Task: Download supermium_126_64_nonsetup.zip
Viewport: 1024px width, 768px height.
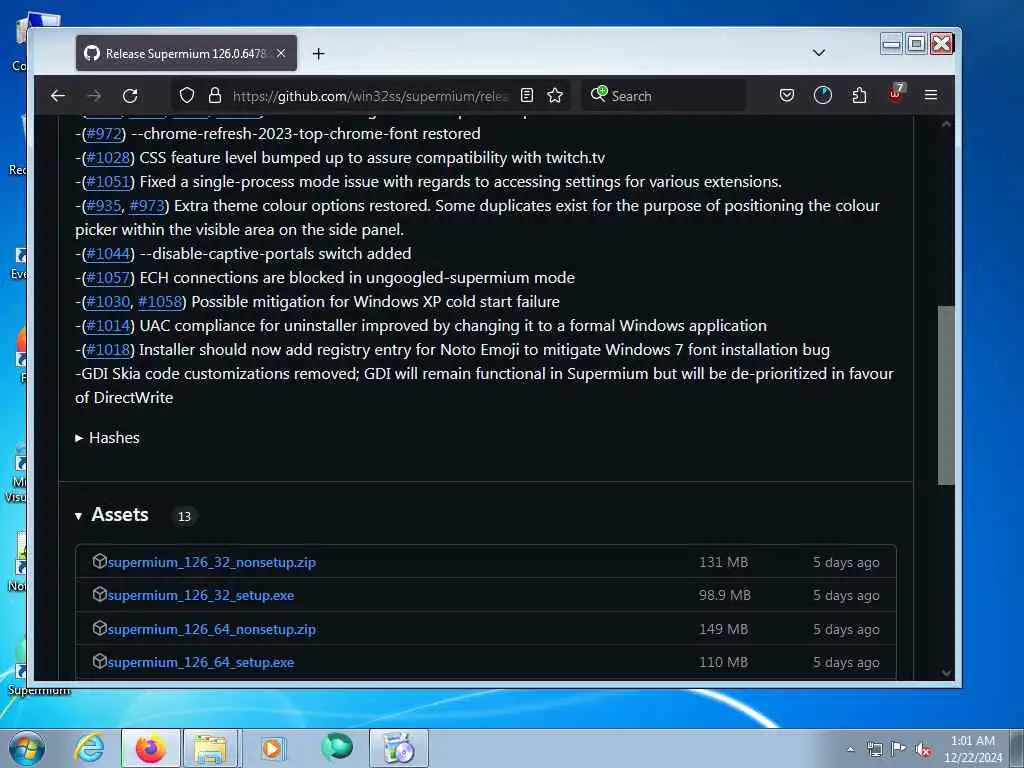Action: [x=212, y=630]
